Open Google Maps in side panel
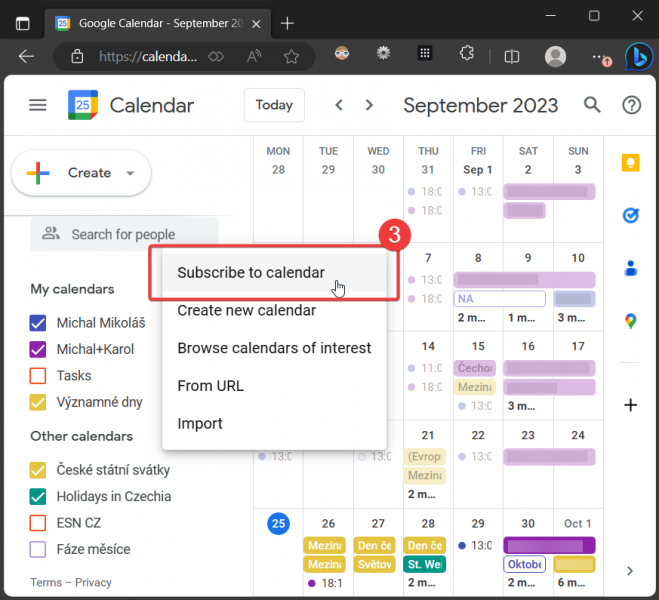 630,321
